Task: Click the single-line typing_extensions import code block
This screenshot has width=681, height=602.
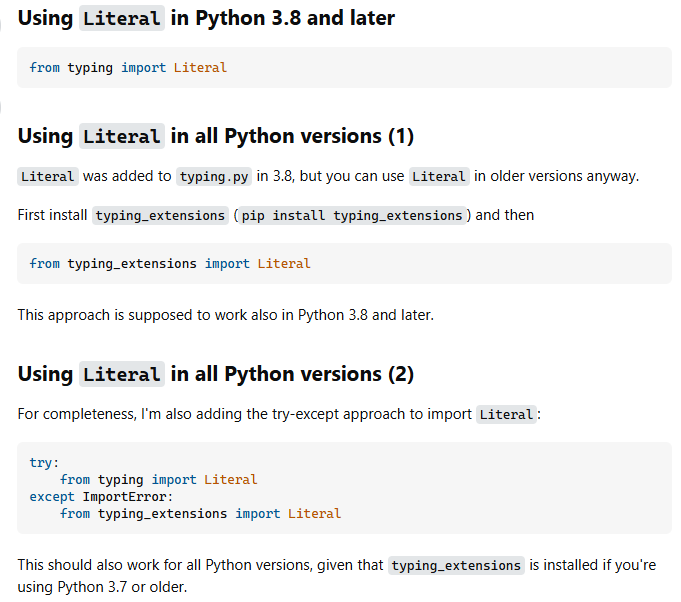Action: tap(170, 264)
